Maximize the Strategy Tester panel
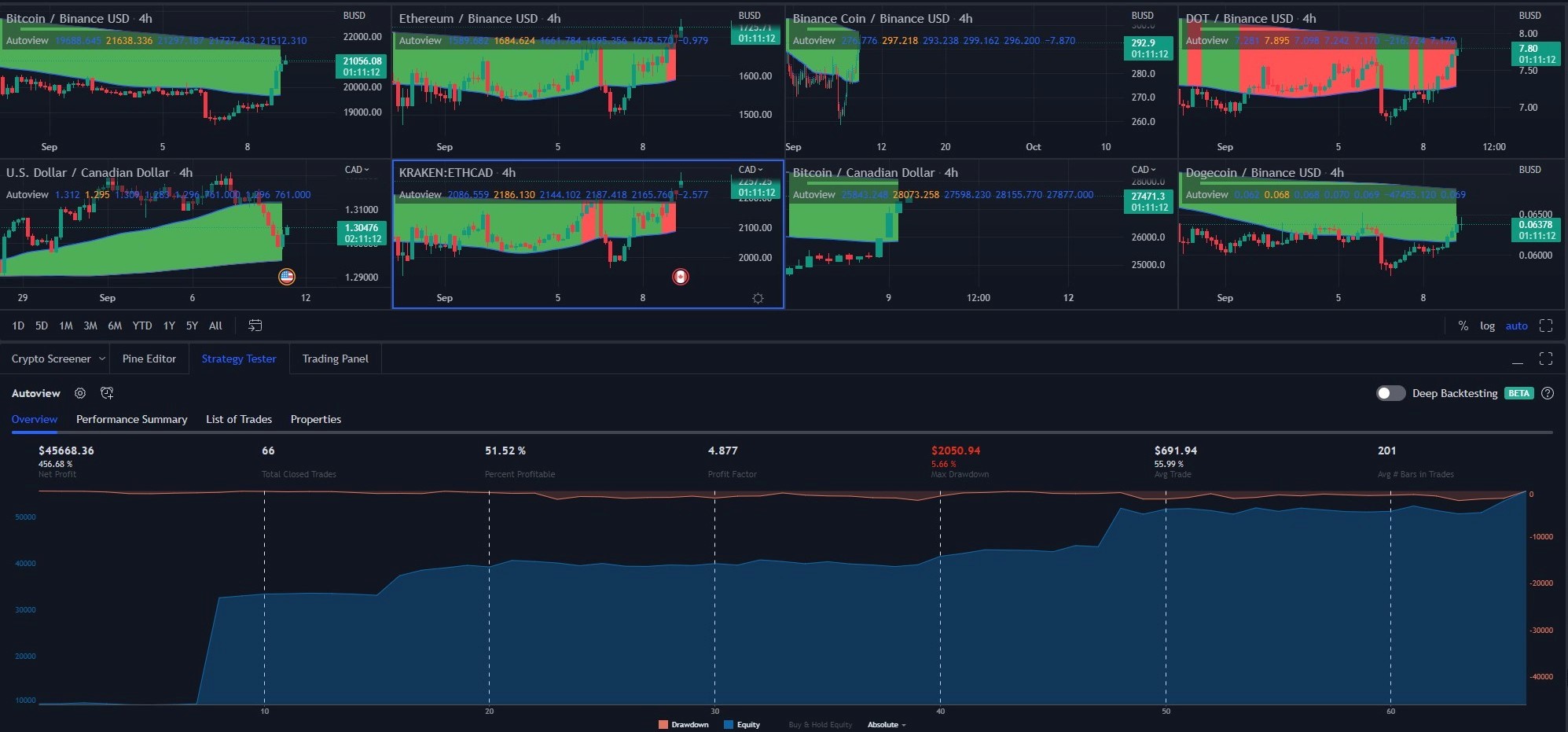The height and width of the screenshot is (732, 1568). pos(1547,359)
